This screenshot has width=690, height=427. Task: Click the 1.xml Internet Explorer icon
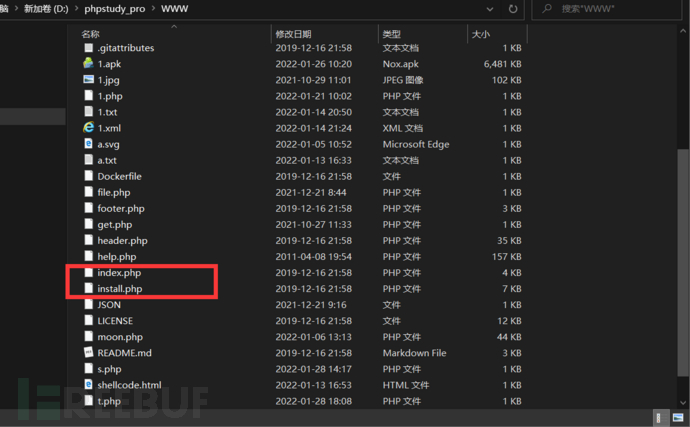click(89, 128)
